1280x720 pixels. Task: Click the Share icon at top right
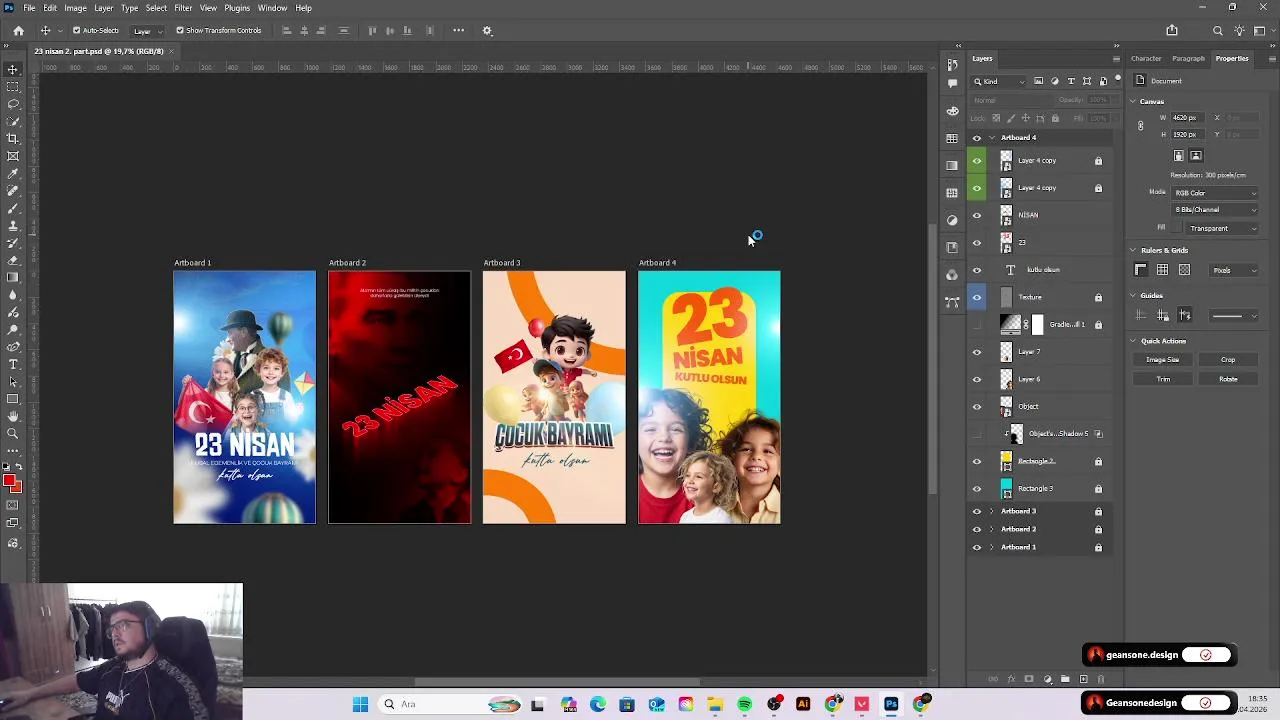tap(1172, 30)
